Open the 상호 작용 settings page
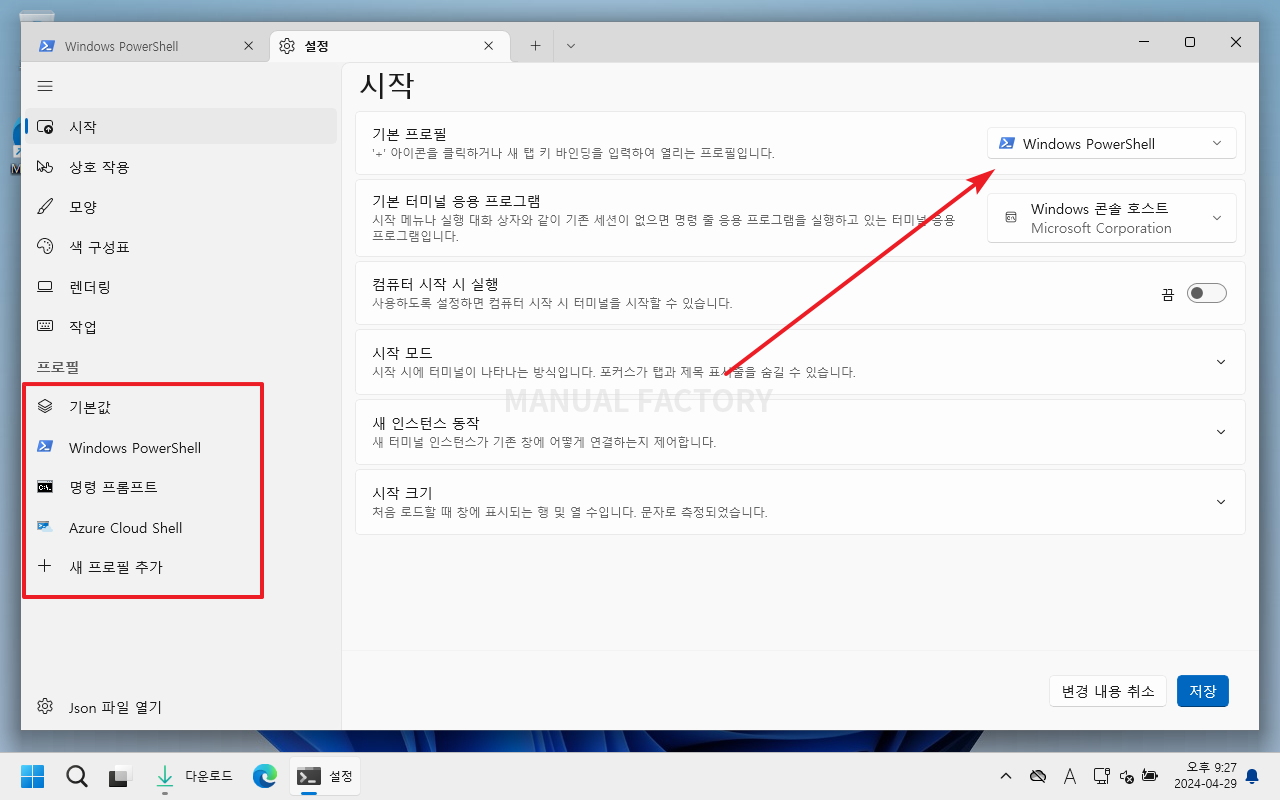Viewport: 1280px width, 800px height. pos(181,167)
